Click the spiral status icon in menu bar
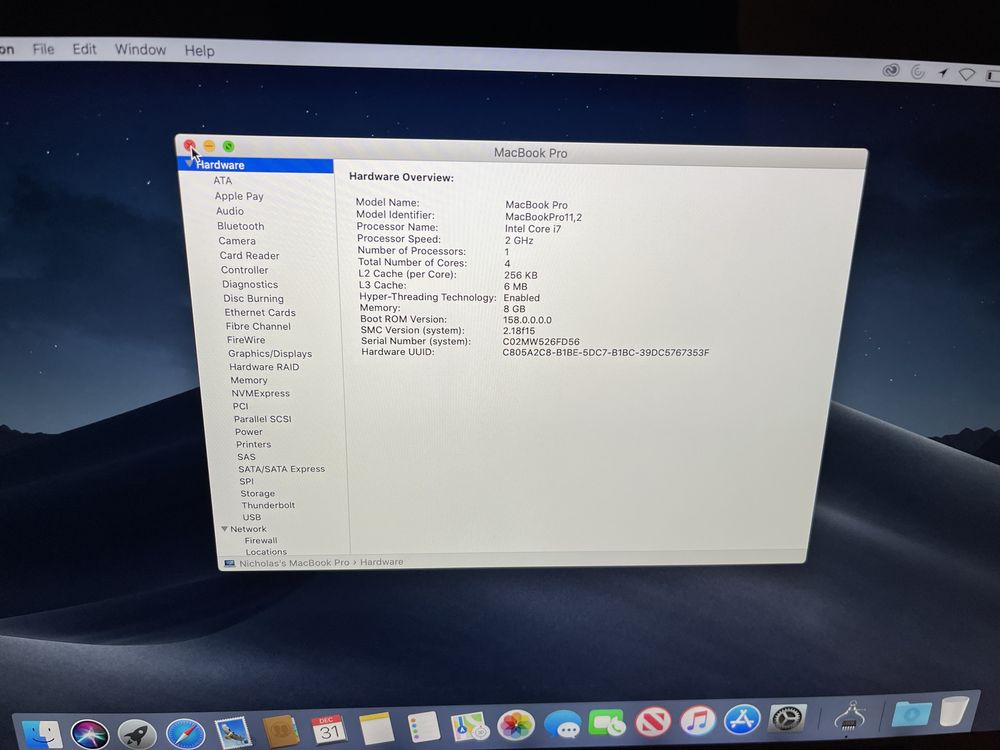This screenshot has height=750, width=1000. point(918,72)
